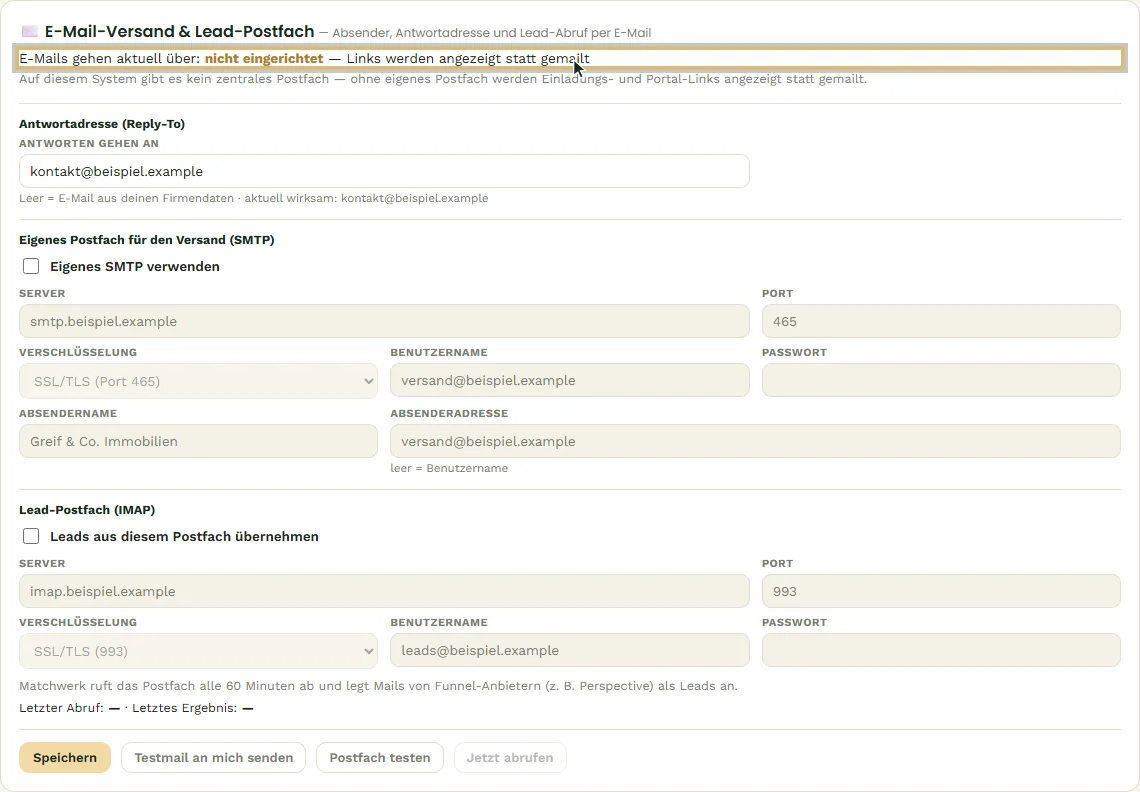Click the IMAP Passwort field
Screen dimensions: 1140x792
[x=941, y=650]
